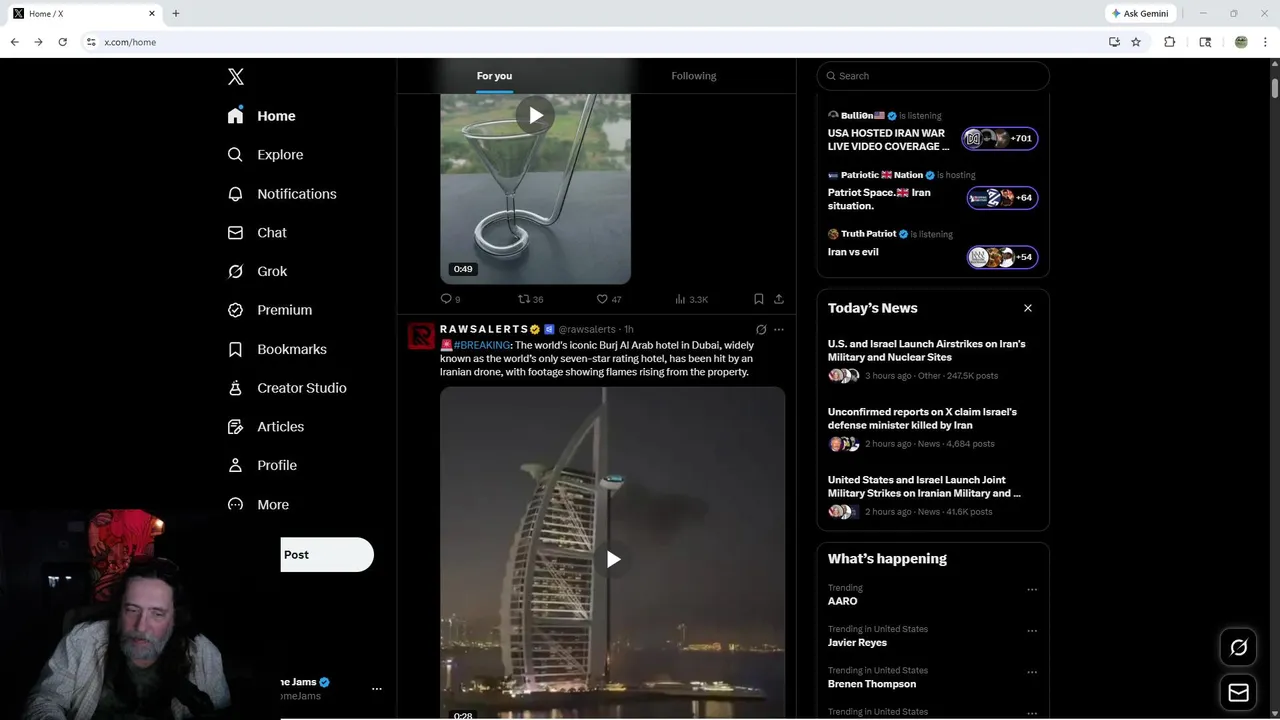
Task: Open Chat from the sidebar
Action: tap(257, 232)
